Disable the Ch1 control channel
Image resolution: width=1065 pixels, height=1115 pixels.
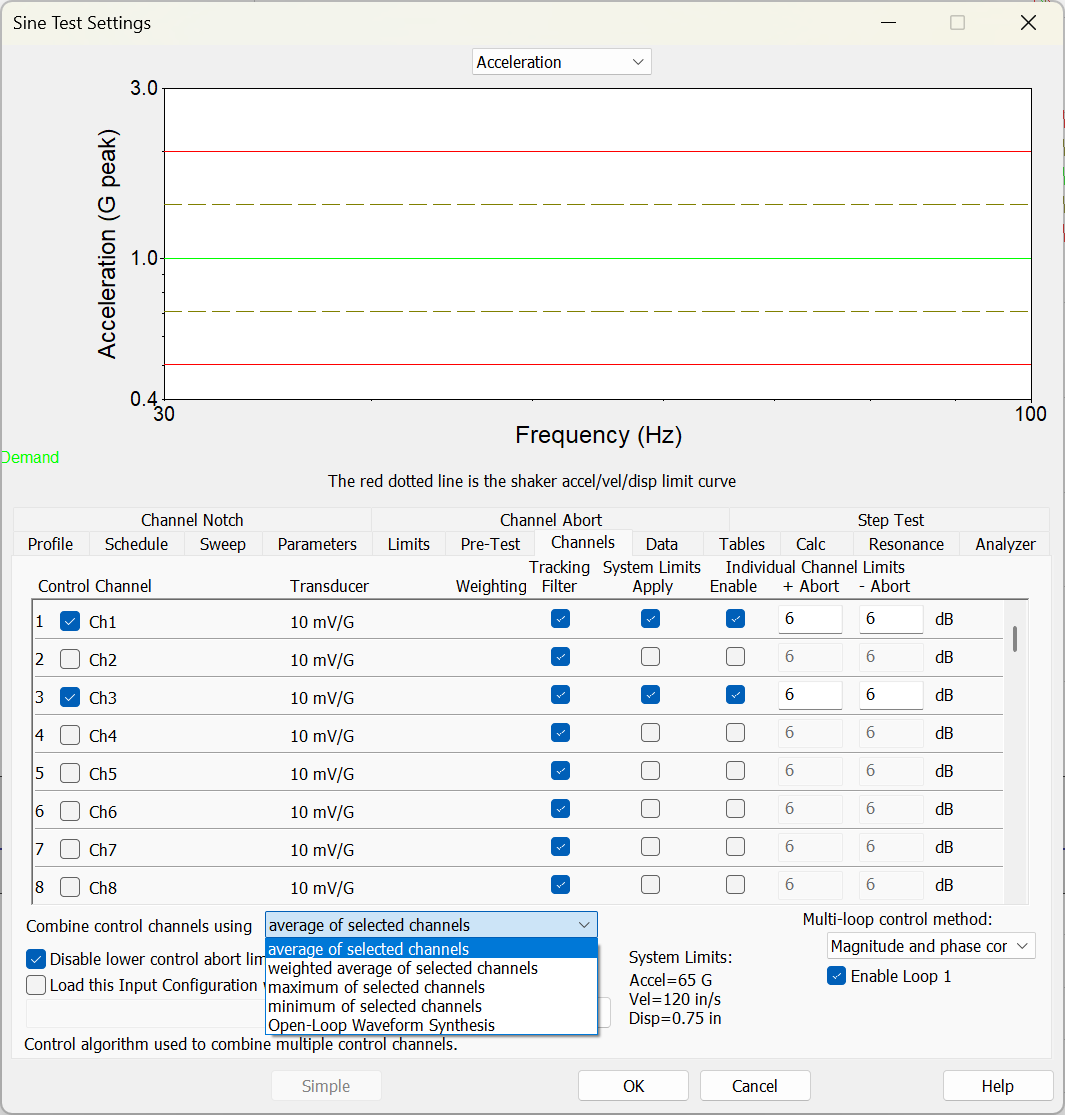click(69, 620)
